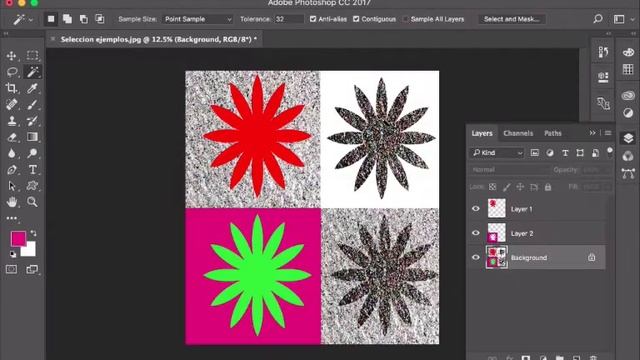The width and height of the screenshot is (640, 360).
Task: Change the screen mode
Action: pos(32,269)
